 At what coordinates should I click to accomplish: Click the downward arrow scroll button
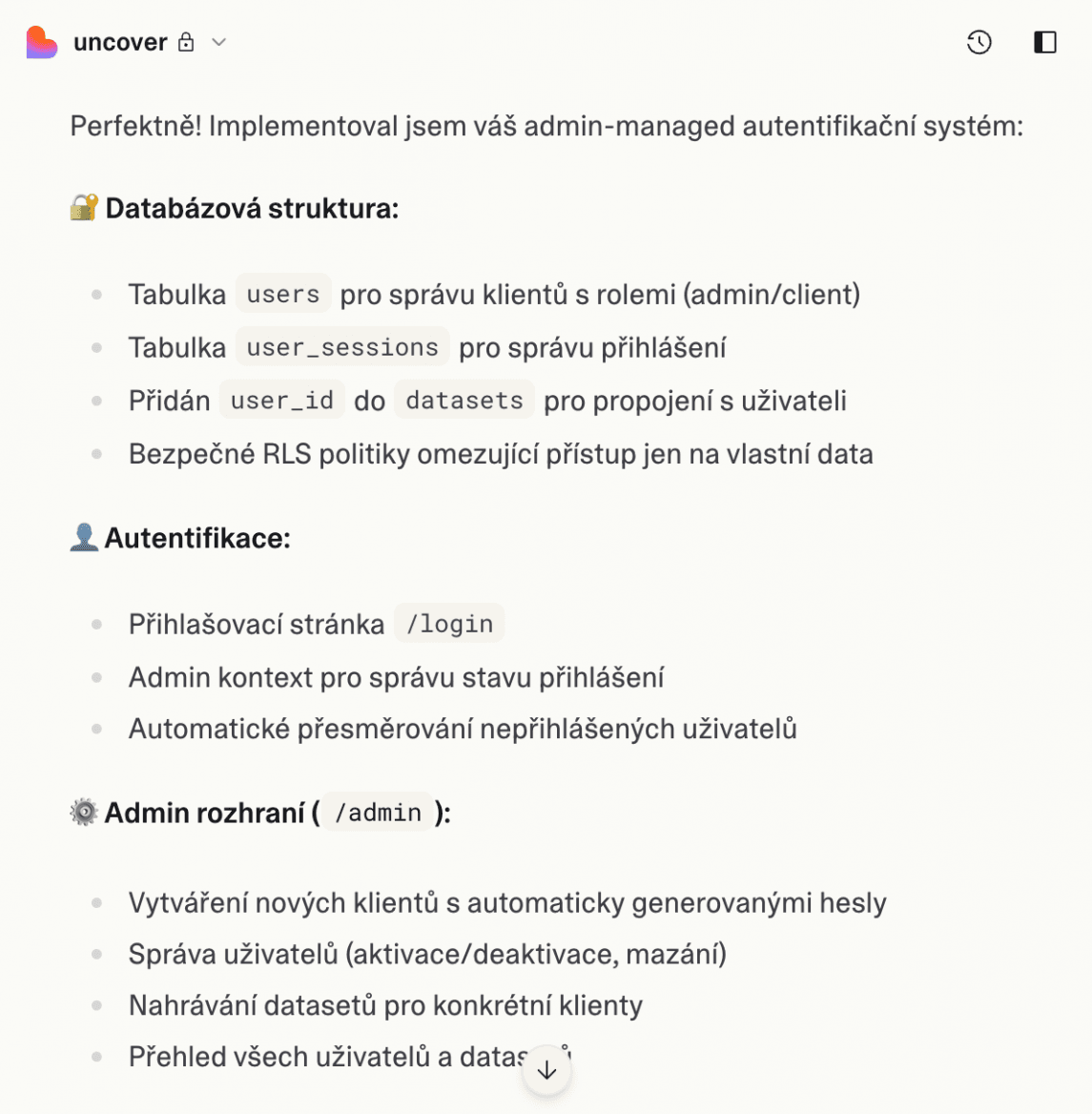[x=546, y=1071]
